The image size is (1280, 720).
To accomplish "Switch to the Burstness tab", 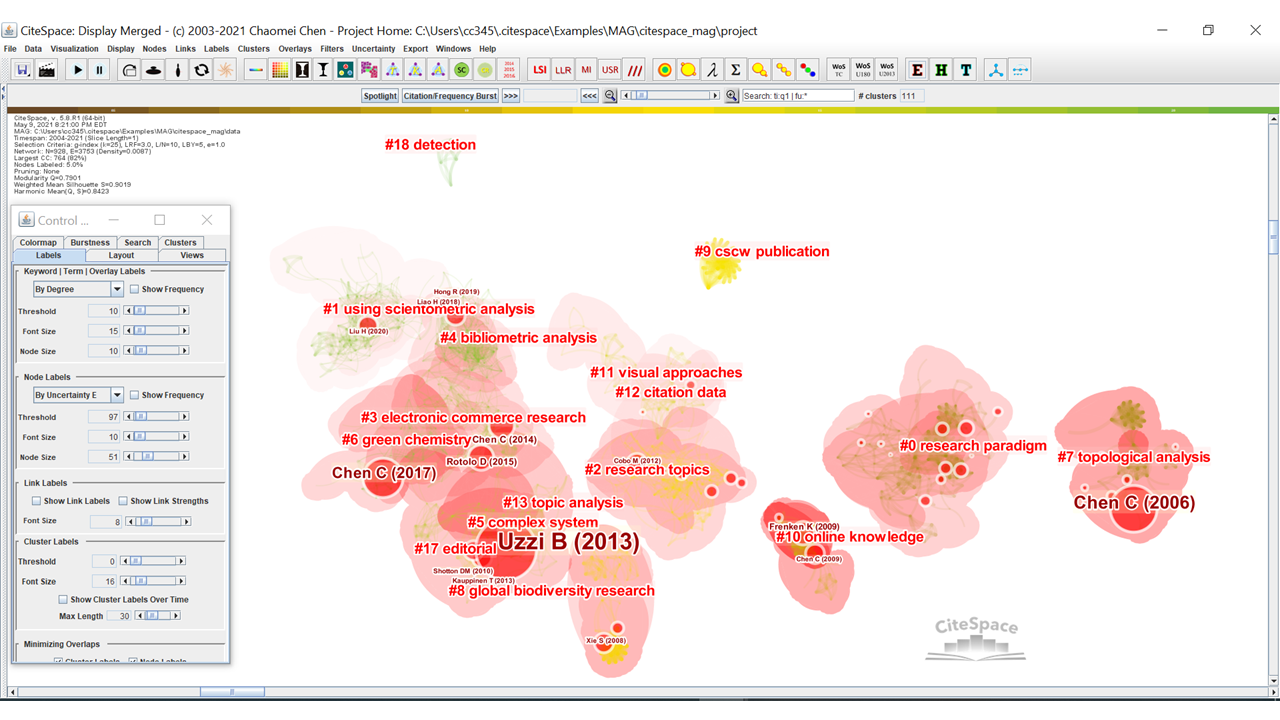I will [90, 242].
